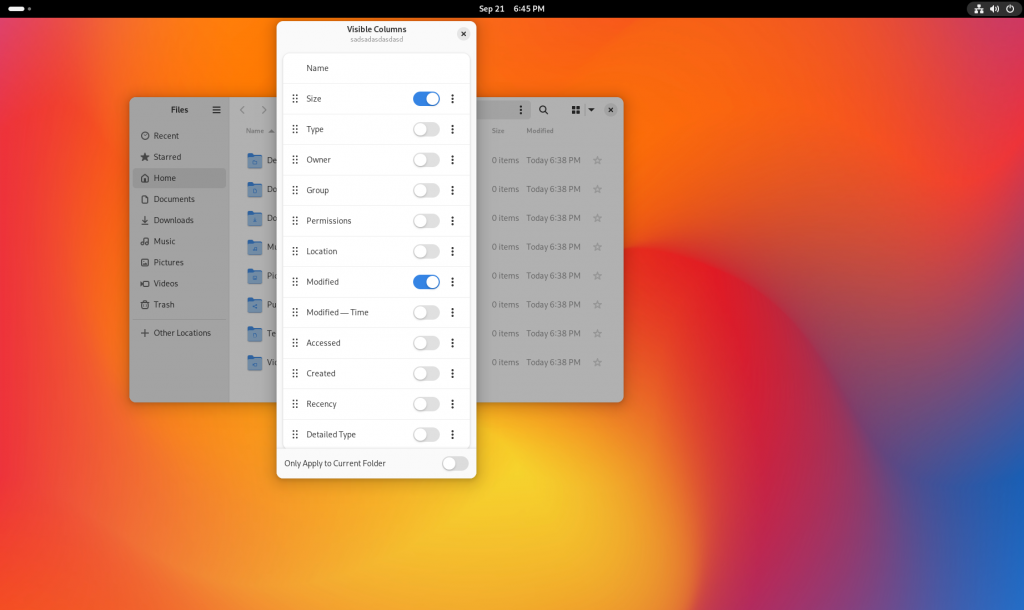Open the calendar by clicking the clock
Viewport: 1024px width, 610px height.
512,8
